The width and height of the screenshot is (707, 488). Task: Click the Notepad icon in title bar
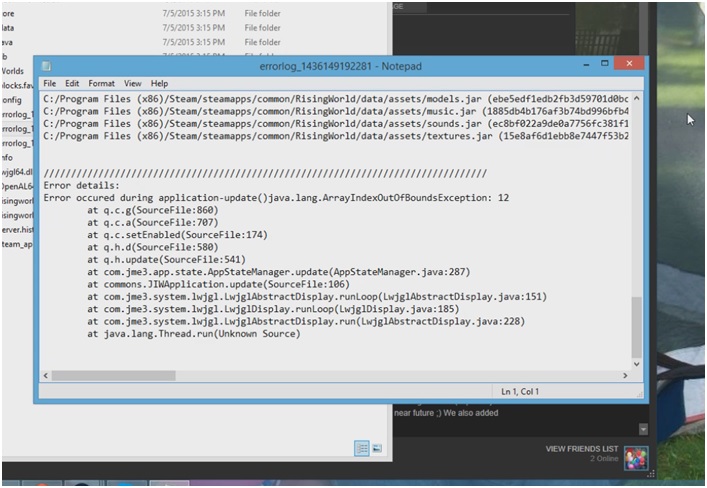pos(46,66)
